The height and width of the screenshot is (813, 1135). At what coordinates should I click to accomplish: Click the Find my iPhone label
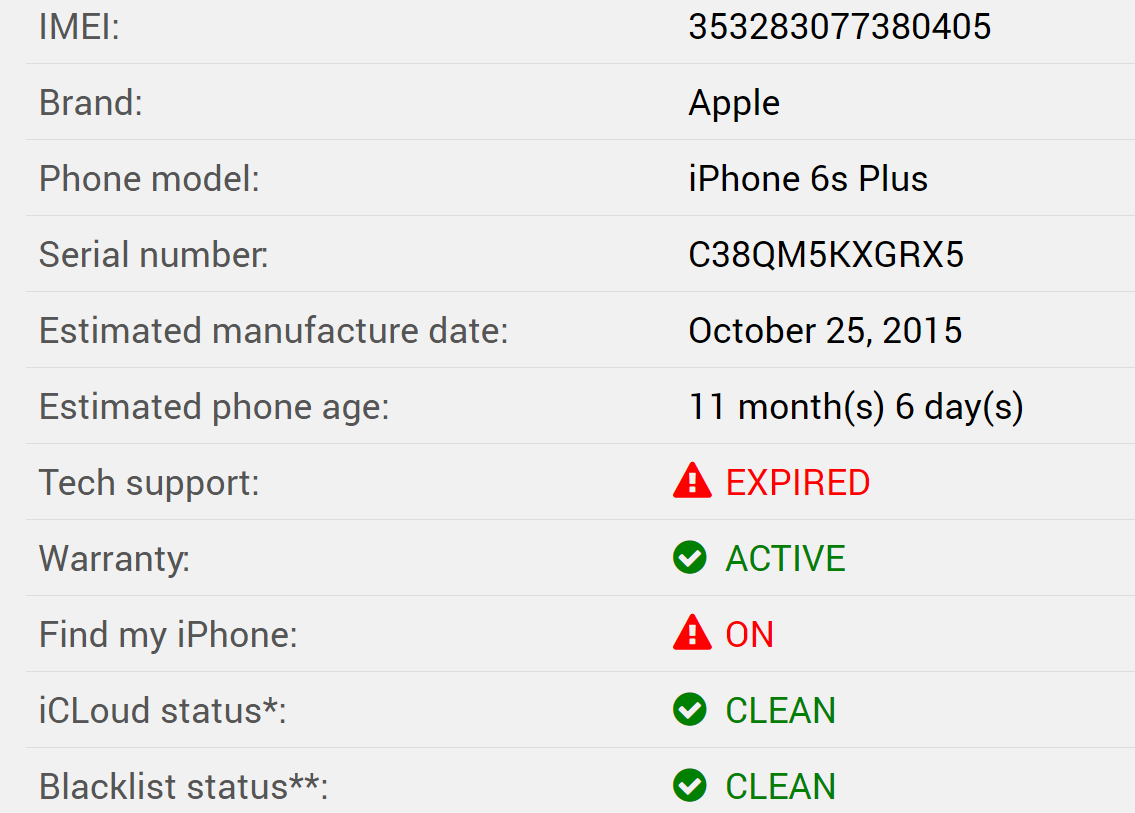(x=168, y=635)
